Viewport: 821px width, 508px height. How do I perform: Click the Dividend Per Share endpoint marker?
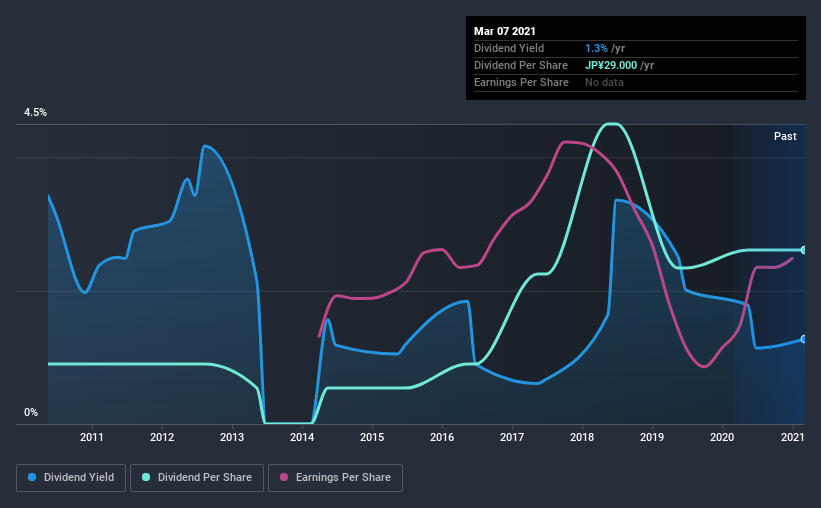[803, 250]
